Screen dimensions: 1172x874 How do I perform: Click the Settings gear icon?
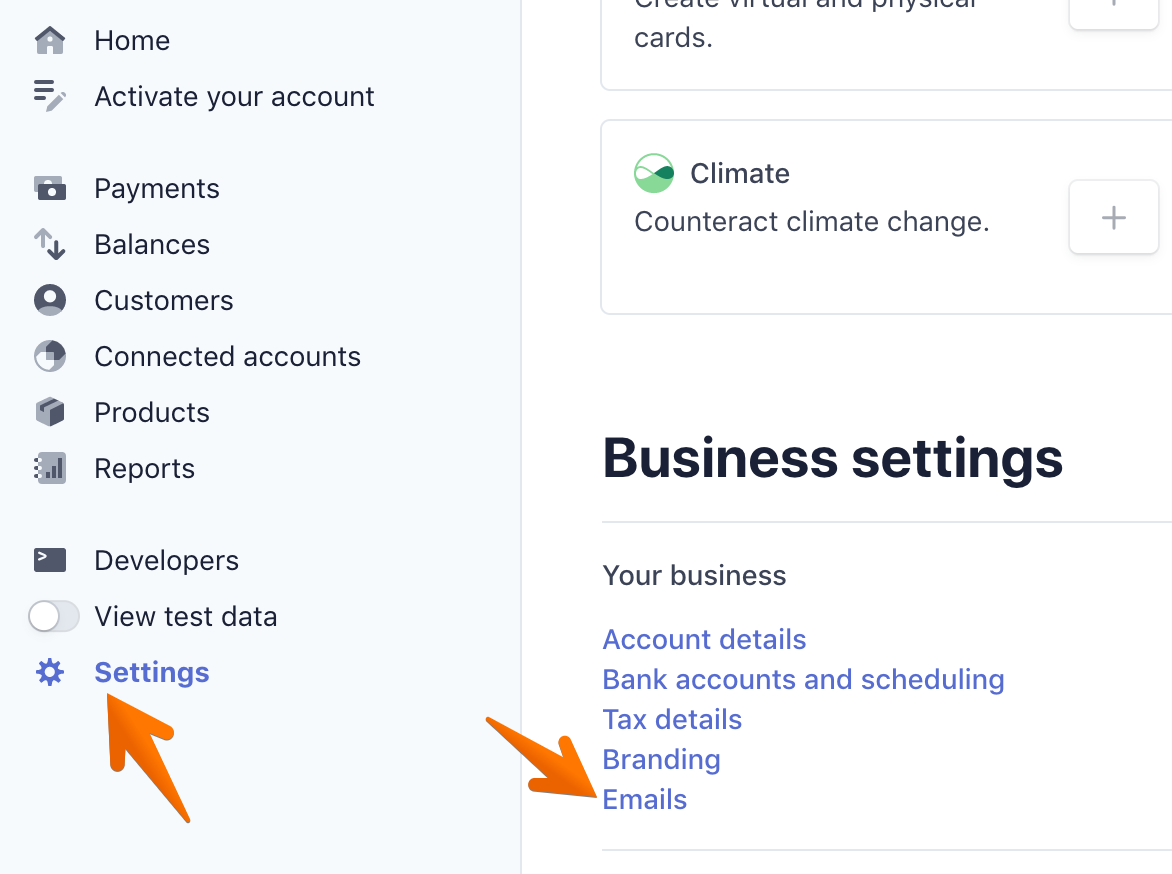50,672
